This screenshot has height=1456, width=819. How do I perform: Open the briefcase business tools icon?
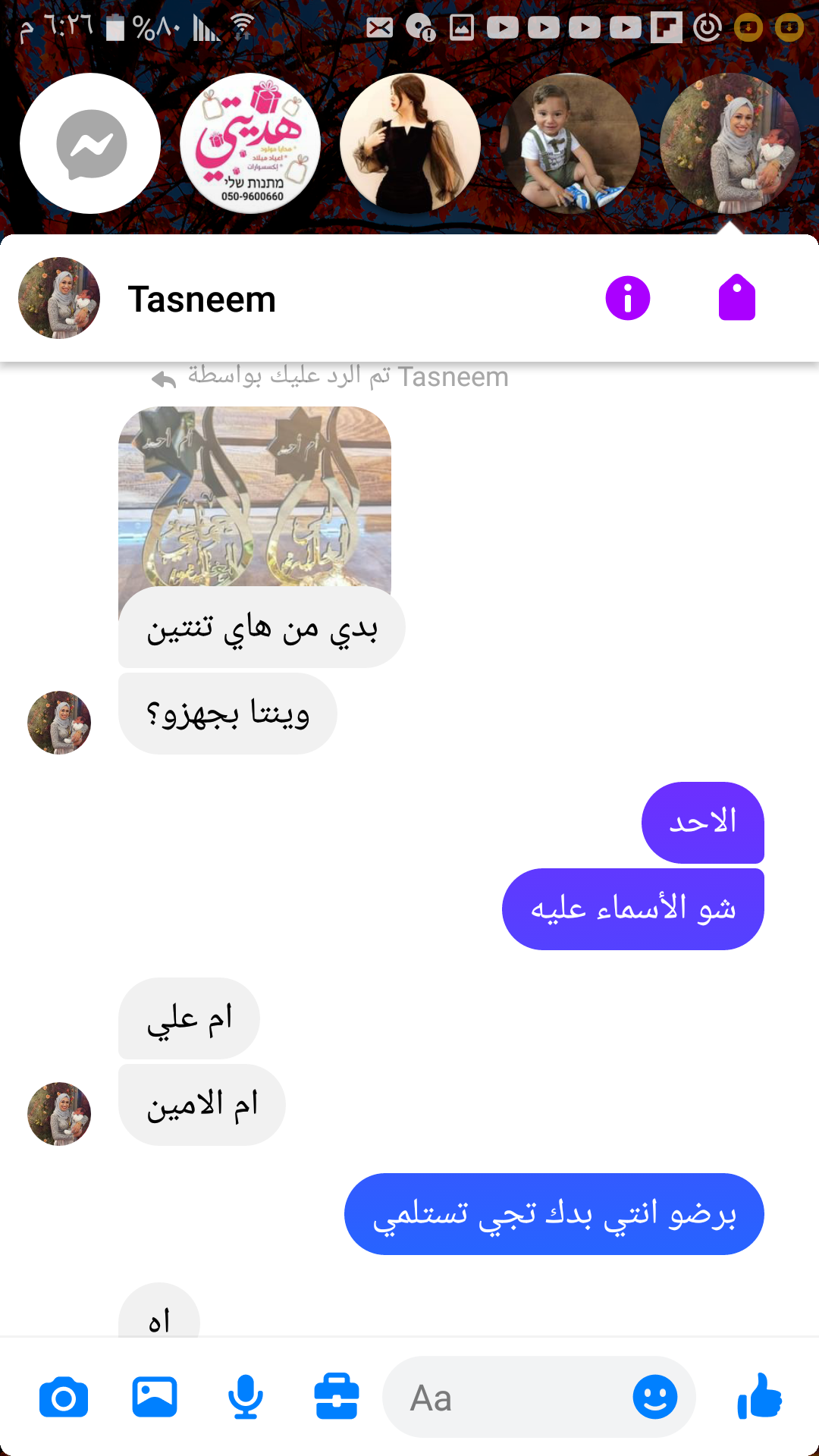tap(337, 1397)
